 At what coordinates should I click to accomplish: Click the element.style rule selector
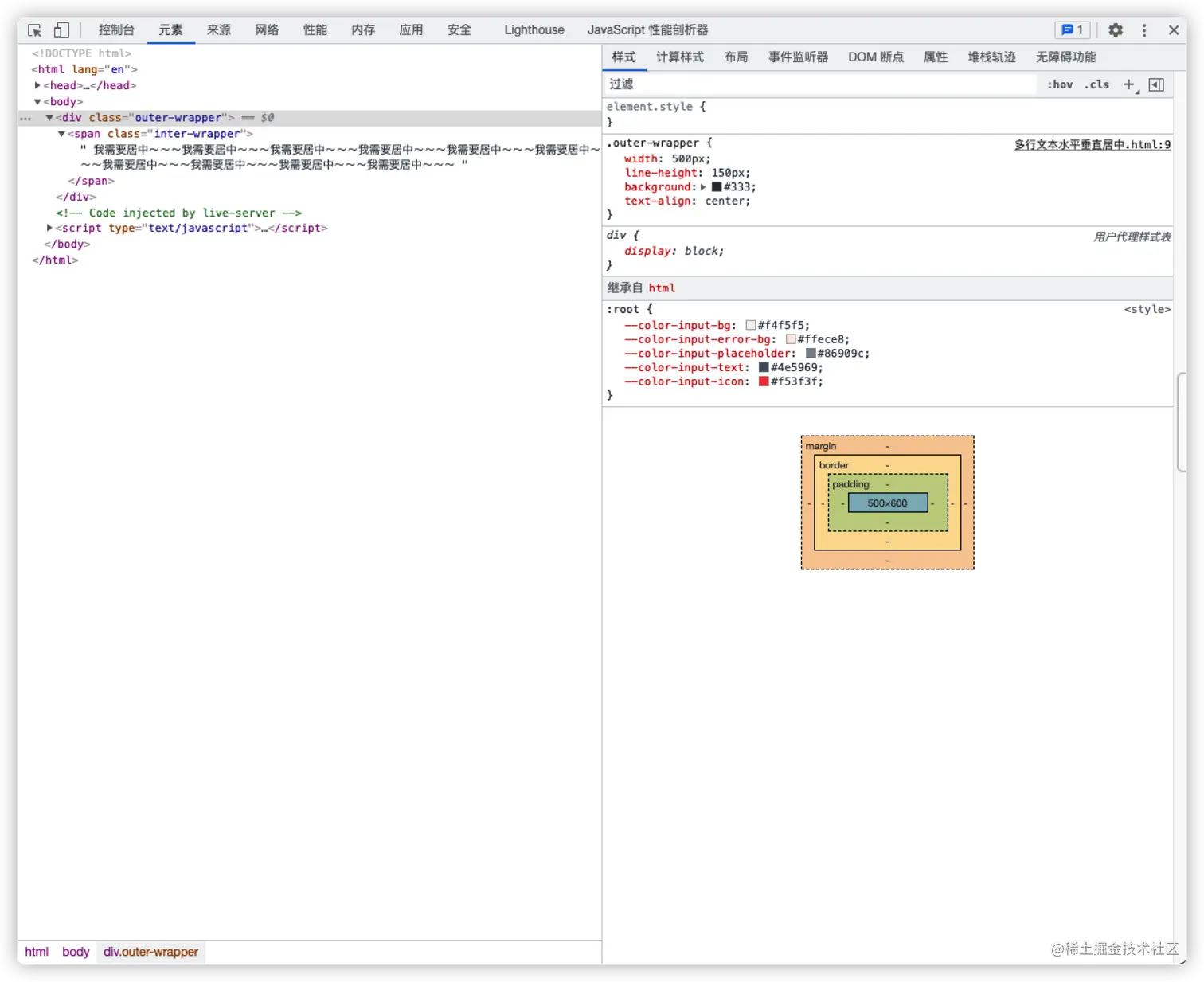click(649, 107)
